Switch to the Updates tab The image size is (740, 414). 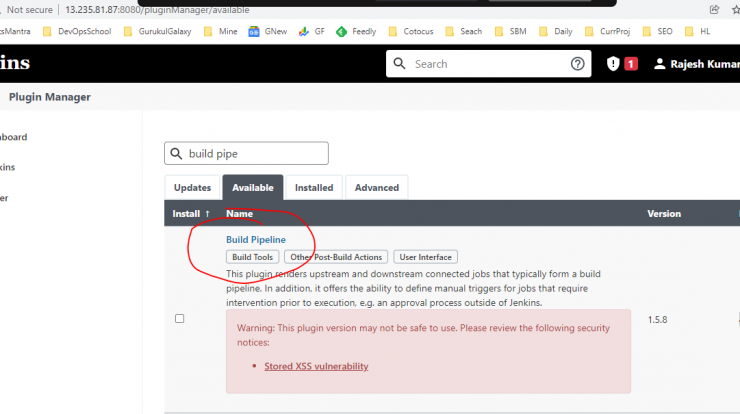[x=192, y=187]
